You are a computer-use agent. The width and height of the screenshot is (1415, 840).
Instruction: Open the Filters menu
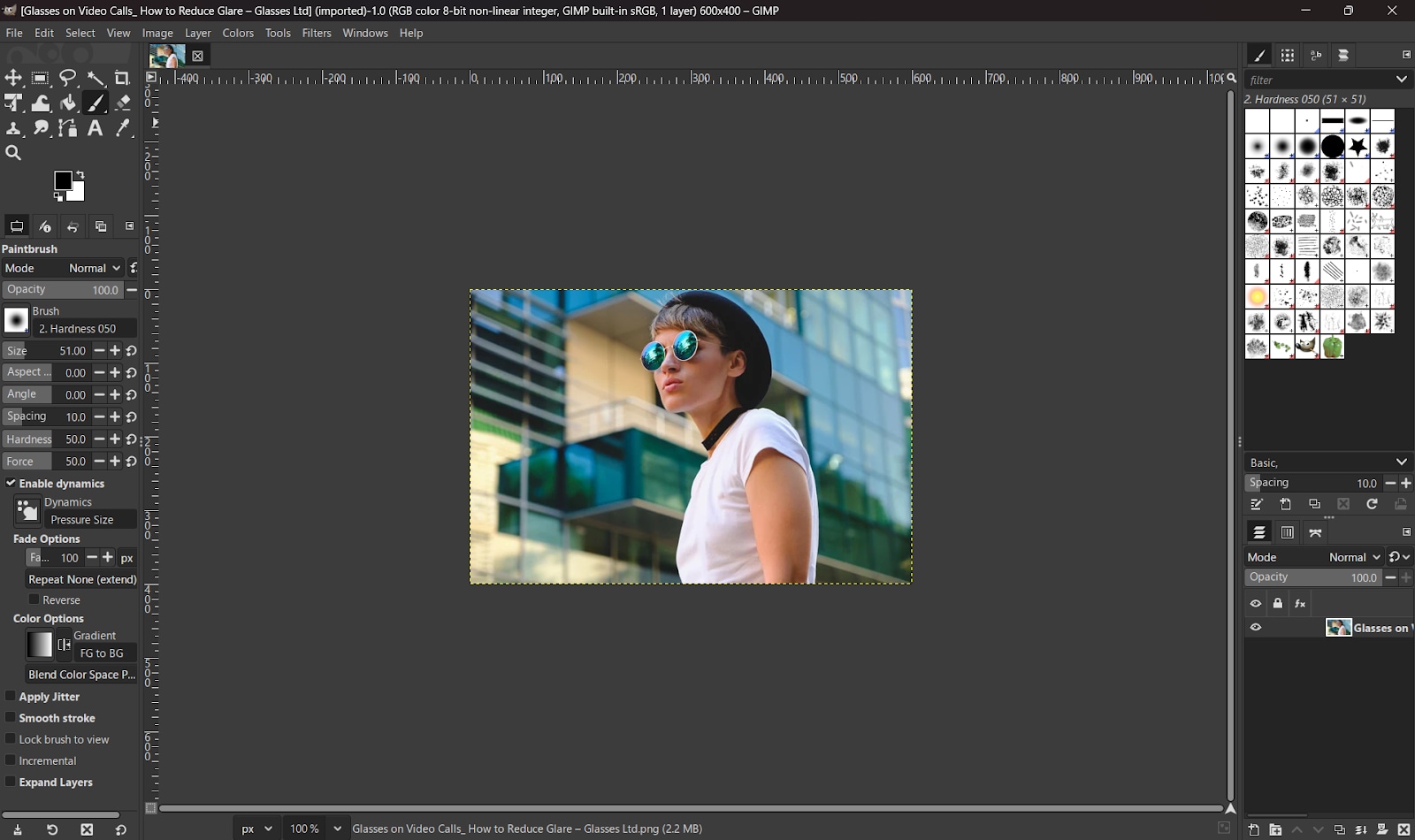click(316, 33)
